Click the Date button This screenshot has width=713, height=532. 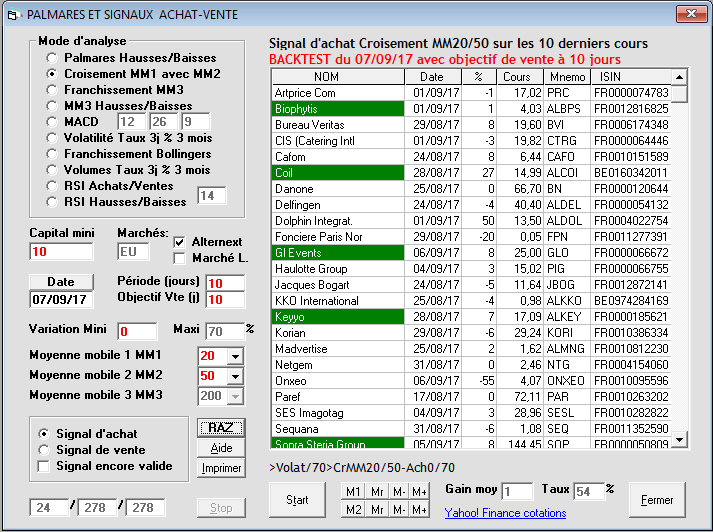(61, 282)
